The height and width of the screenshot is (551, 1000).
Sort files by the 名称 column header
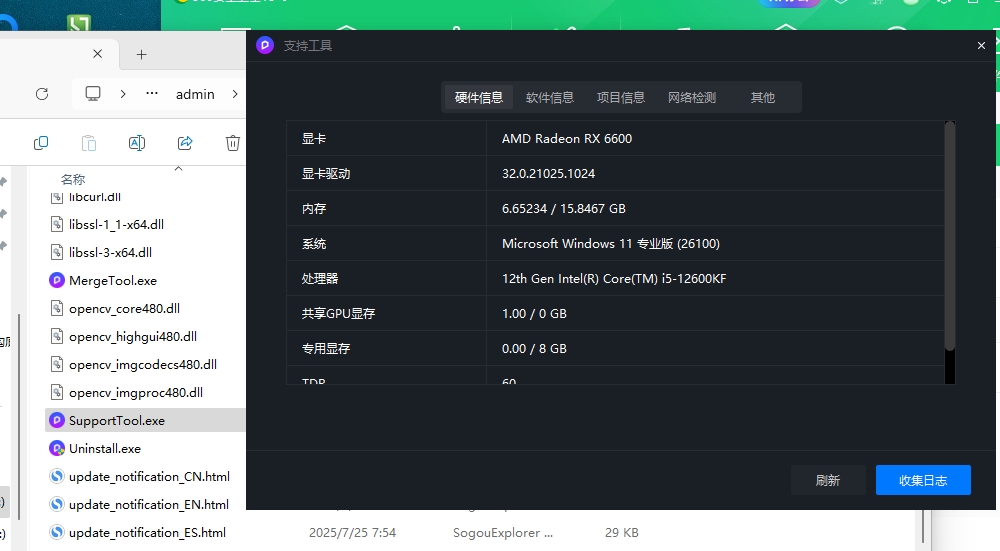pos(73,179)
